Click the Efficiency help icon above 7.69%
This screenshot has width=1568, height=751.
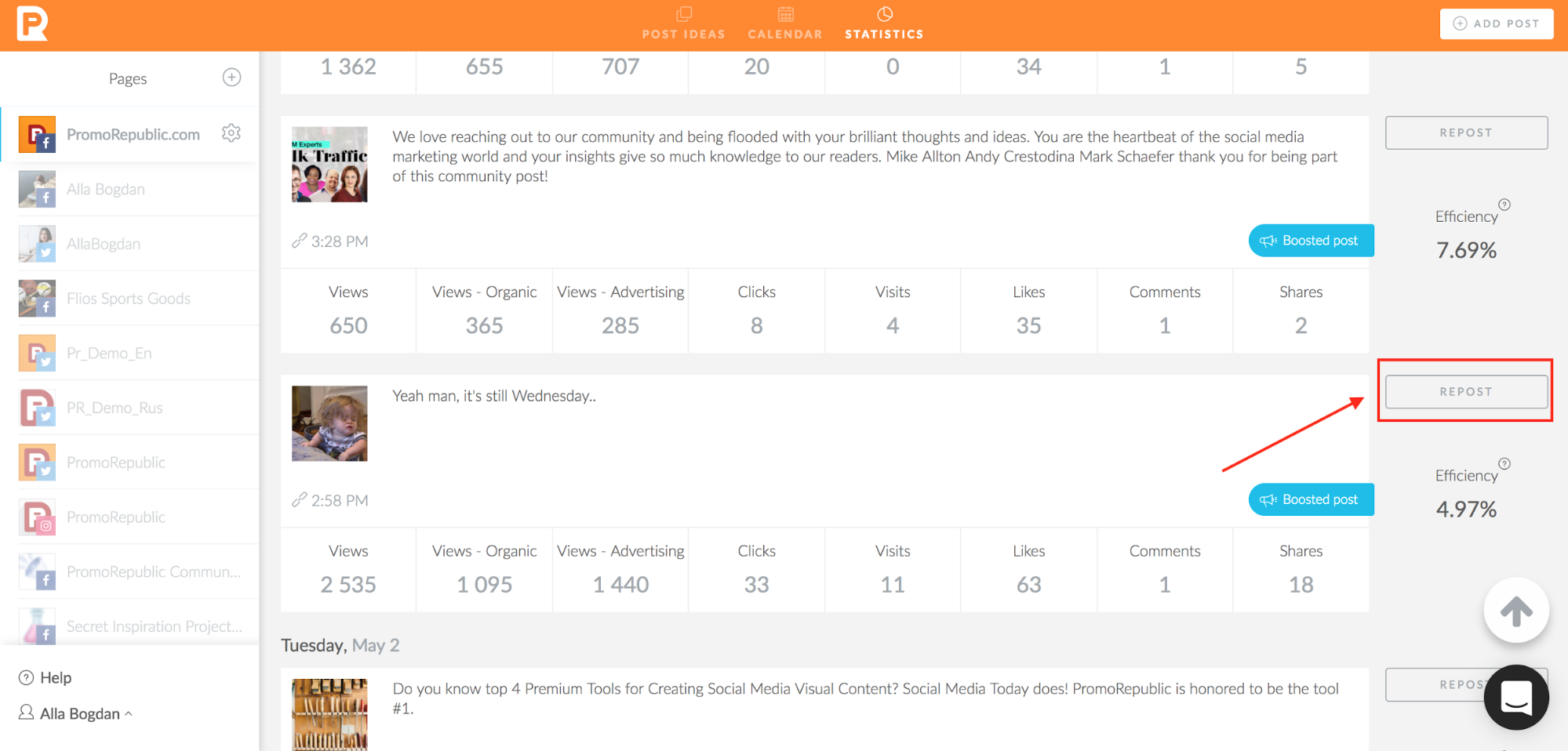coord(1504,205)
